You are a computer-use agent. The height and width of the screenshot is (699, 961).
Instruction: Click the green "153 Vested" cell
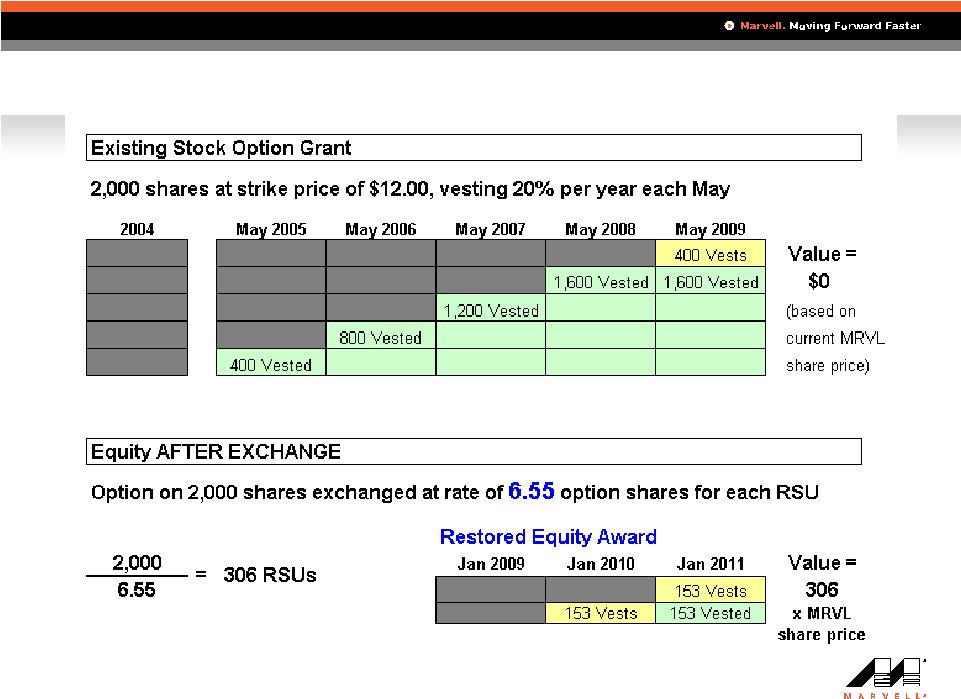coord(710,613)
